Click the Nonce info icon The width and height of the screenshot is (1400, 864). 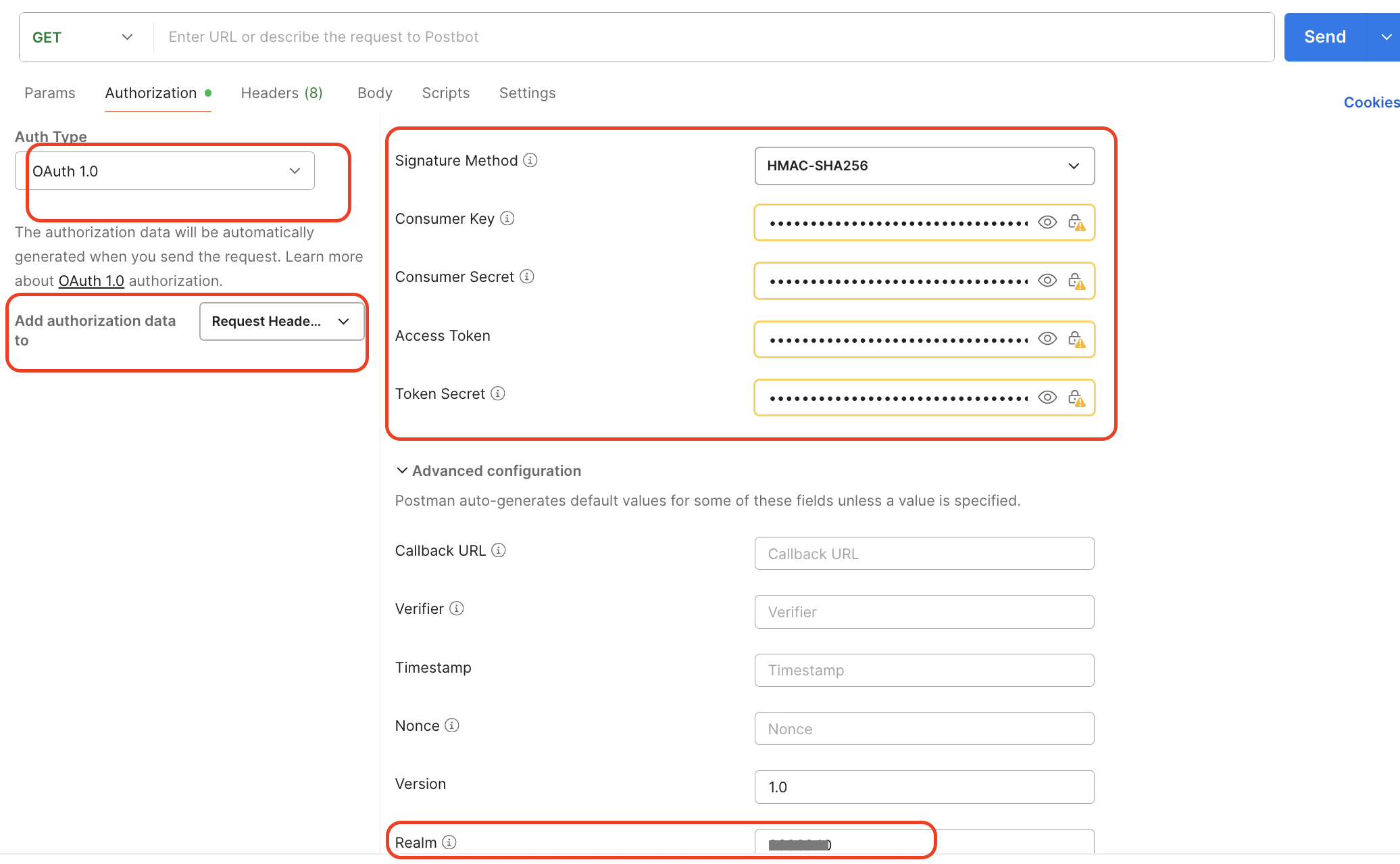tap(452, 725)
